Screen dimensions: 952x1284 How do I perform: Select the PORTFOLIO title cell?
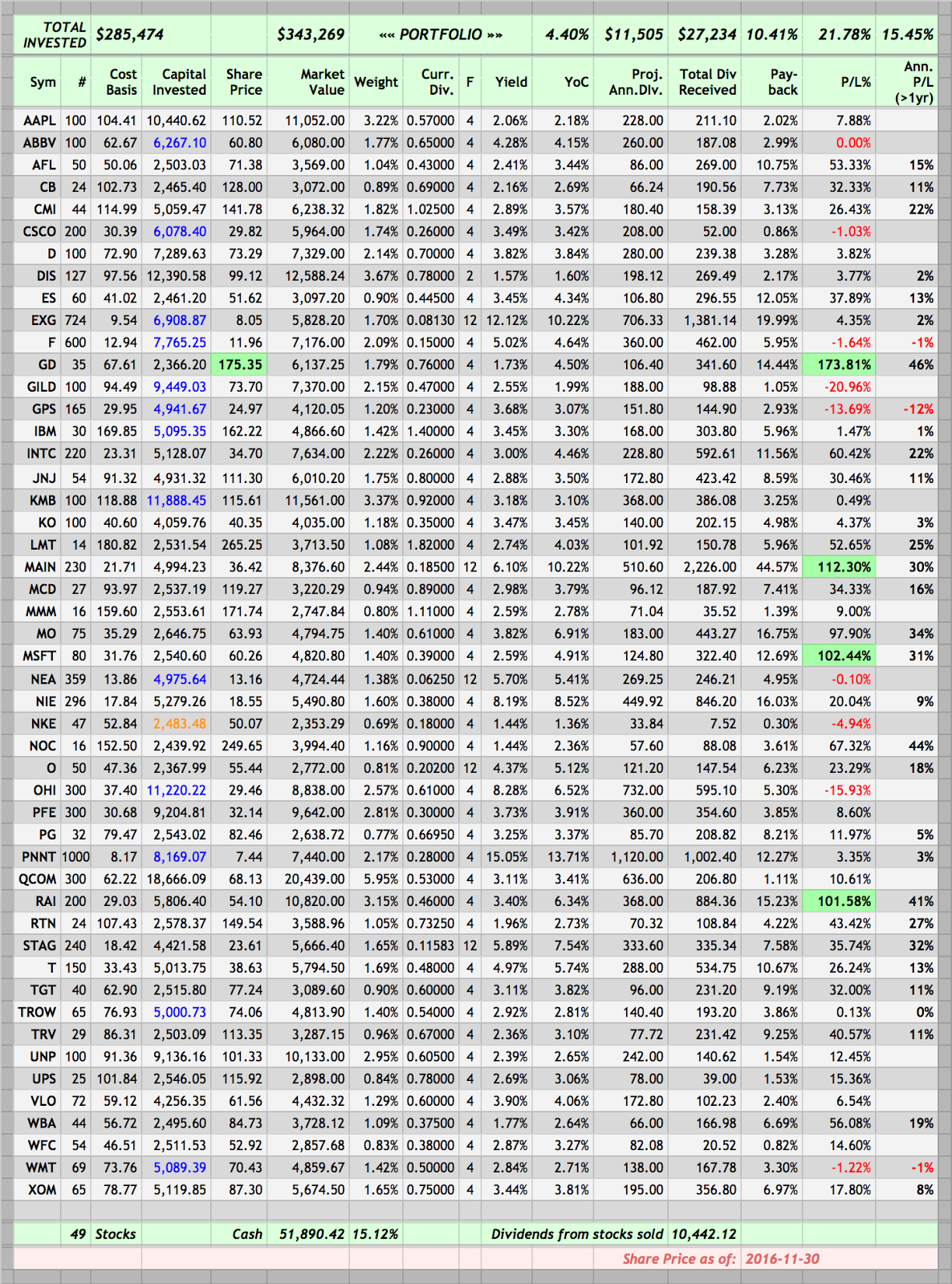[440, 35]
